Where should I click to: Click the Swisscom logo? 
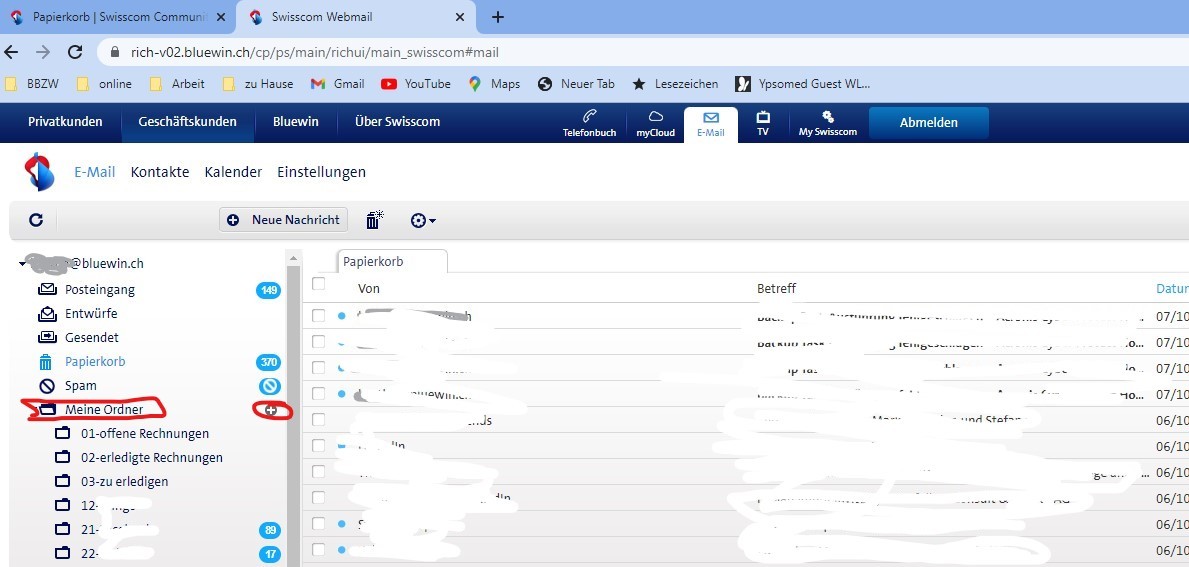point(39,171)
